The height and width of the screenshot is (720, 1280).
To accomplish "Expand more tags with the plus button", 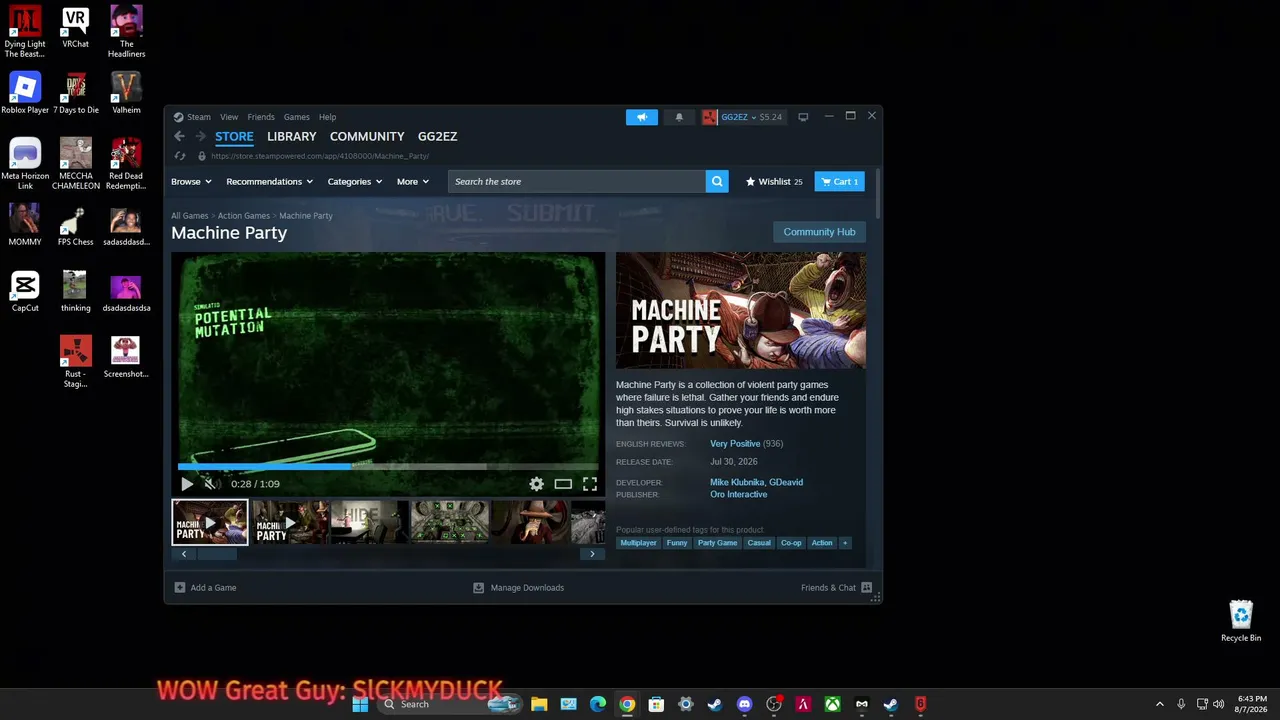I will (845, 543).
